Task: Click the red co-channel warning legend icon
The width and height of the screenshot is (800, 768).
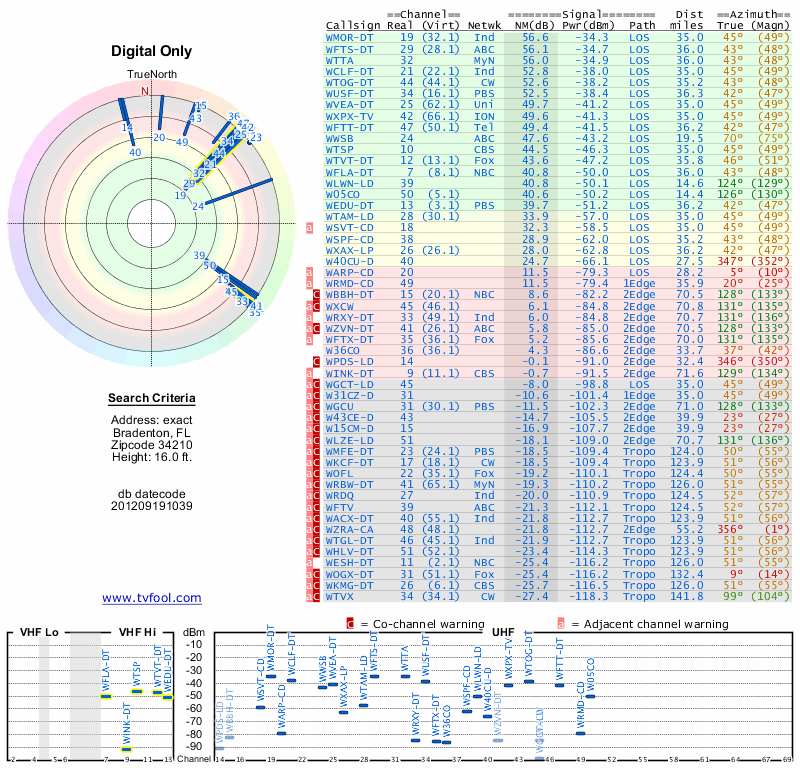Action: 350,624
